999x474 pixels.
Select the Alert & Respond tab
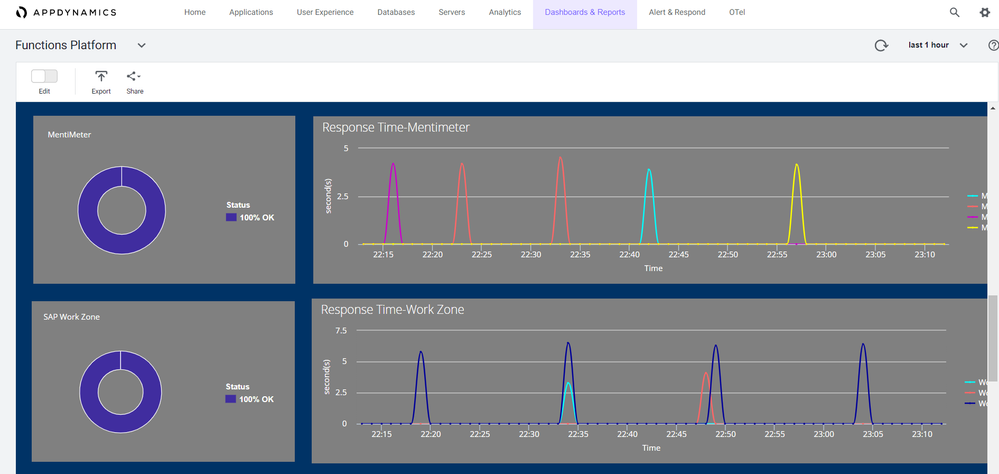pos(677,12)
